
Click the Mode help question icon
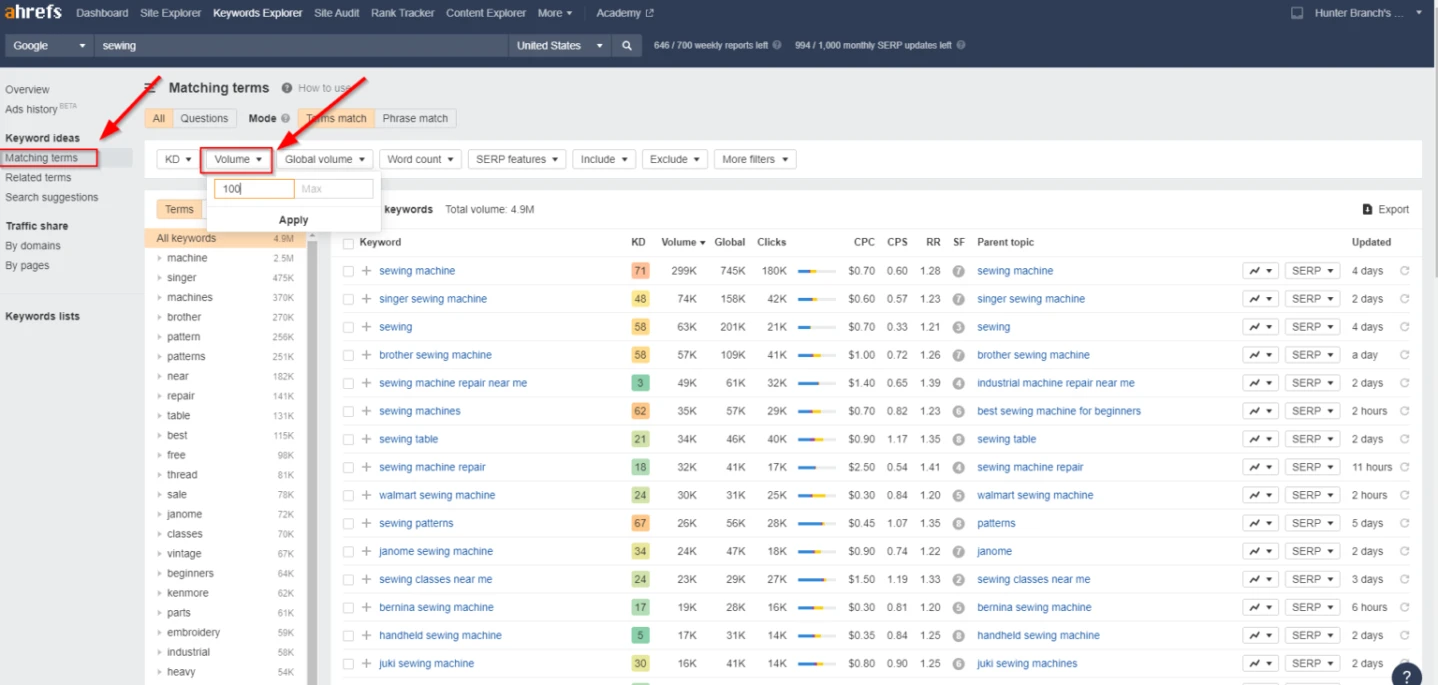tap(285, 118)
